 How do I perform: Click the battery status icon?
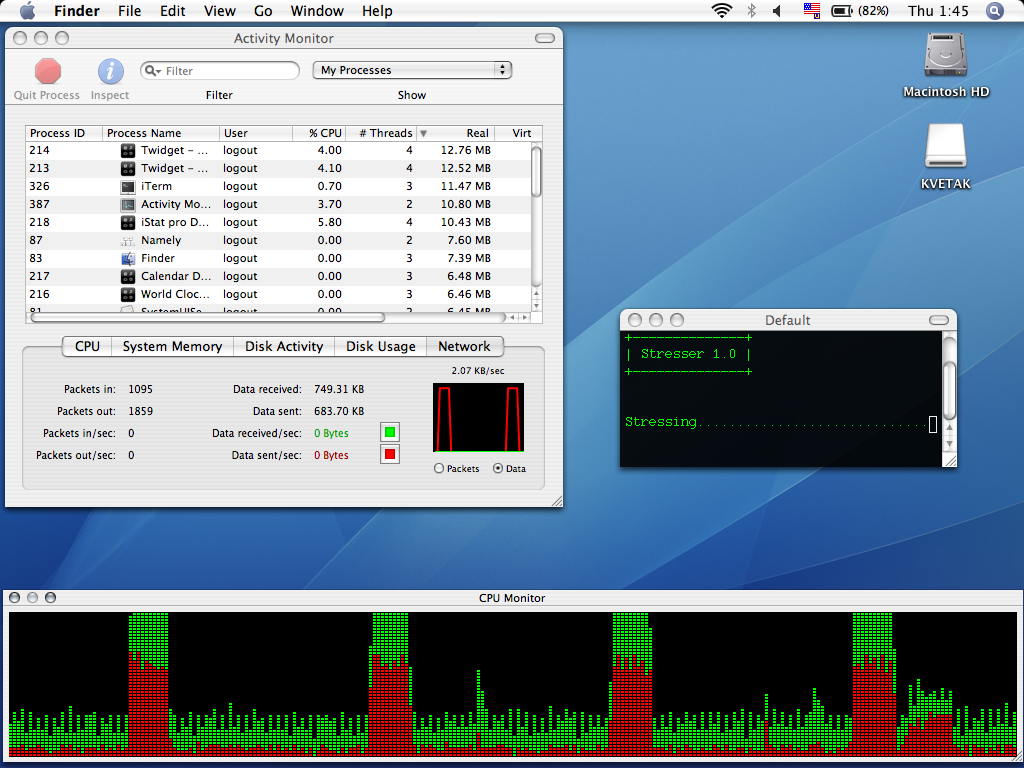coord(842,11)
